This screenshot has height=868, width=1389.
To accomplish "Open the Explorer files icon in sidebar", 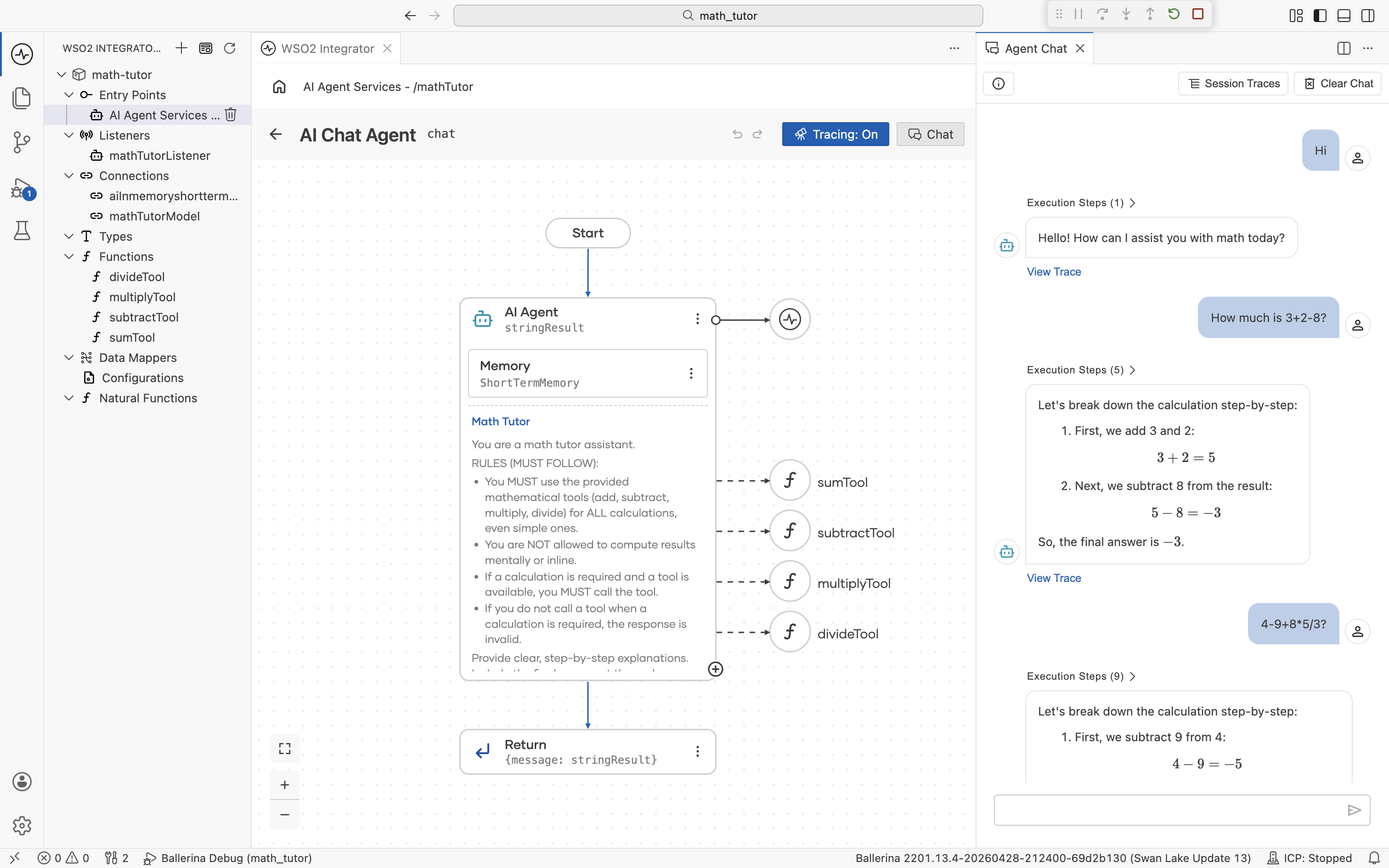I will click(22, 97).
